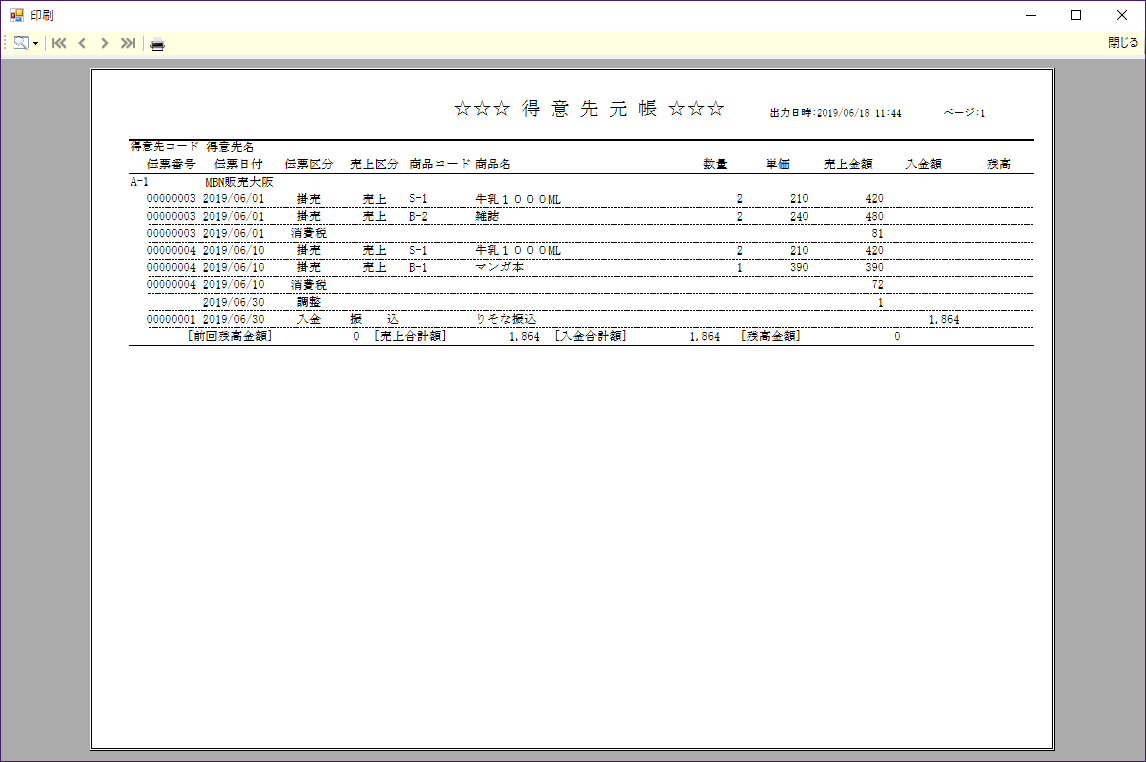
Task: Click the 伝票番号 column header
Action: pos(171,164)
